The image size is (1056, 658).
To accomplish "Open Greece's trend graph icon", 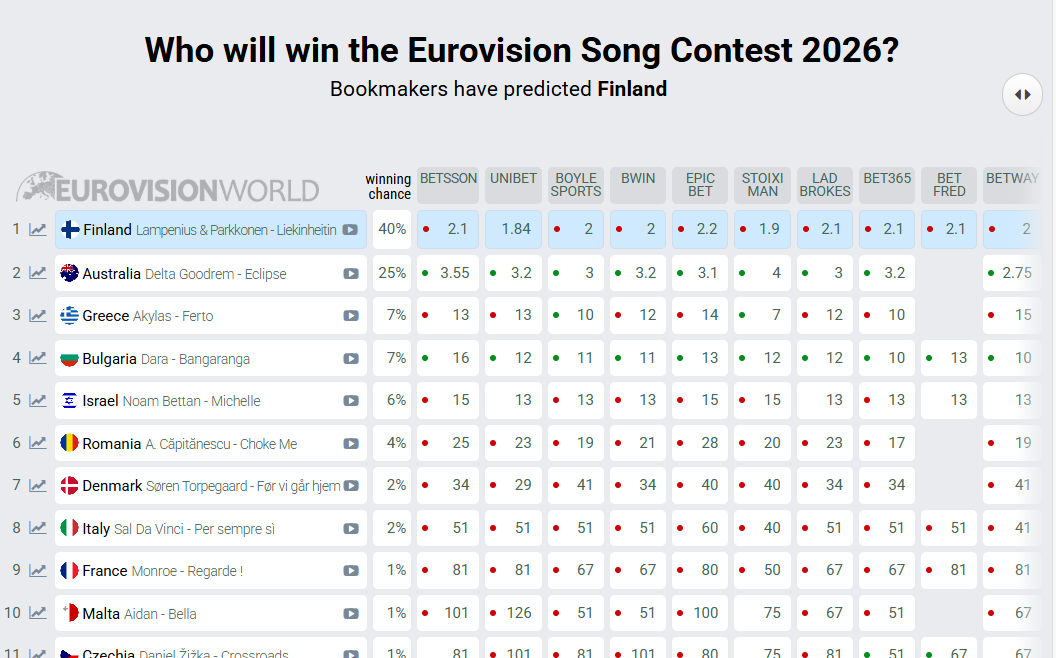I will coord(38,316).
